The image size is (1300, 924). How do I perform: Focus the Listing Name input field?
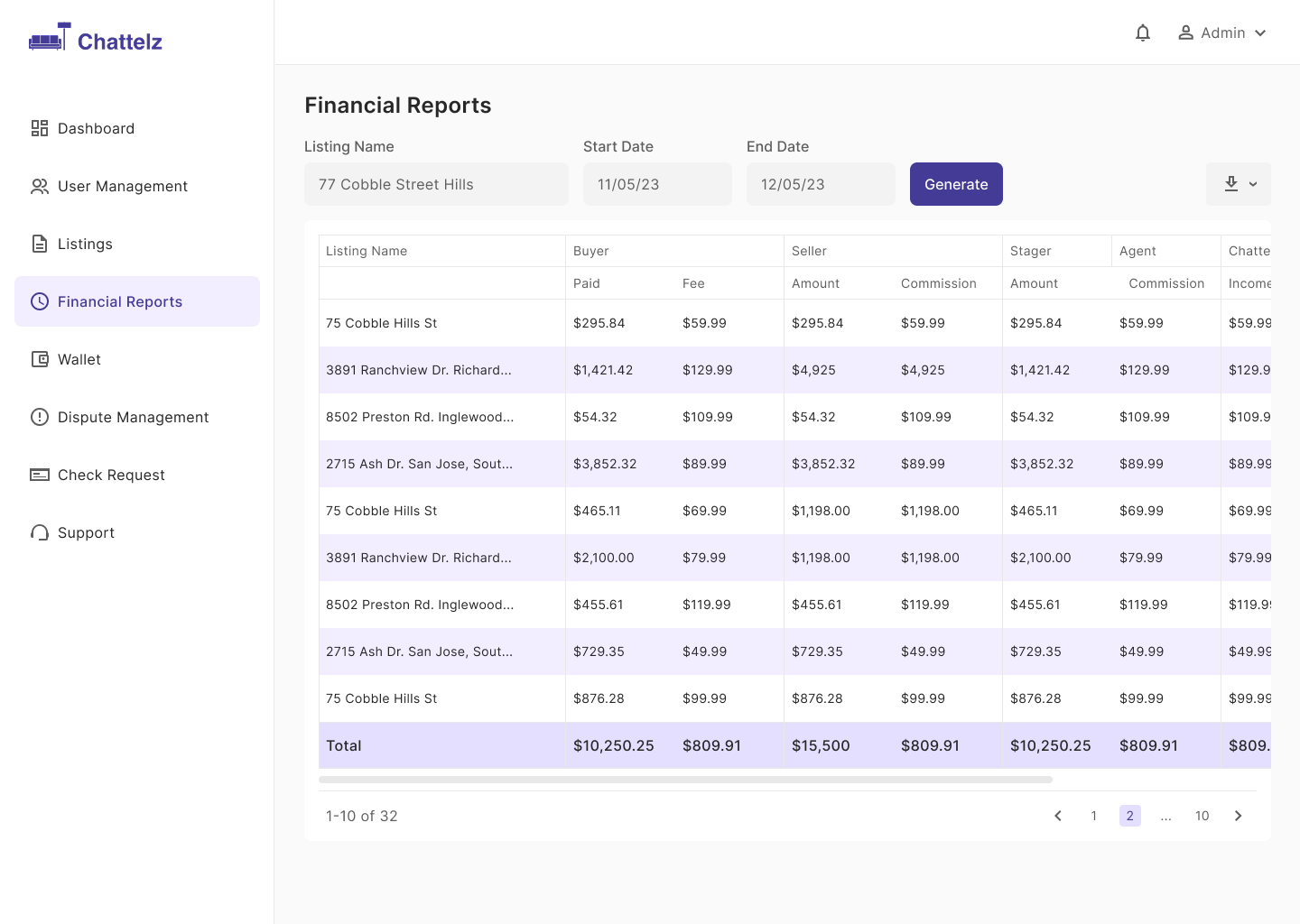tap(436, 184)
